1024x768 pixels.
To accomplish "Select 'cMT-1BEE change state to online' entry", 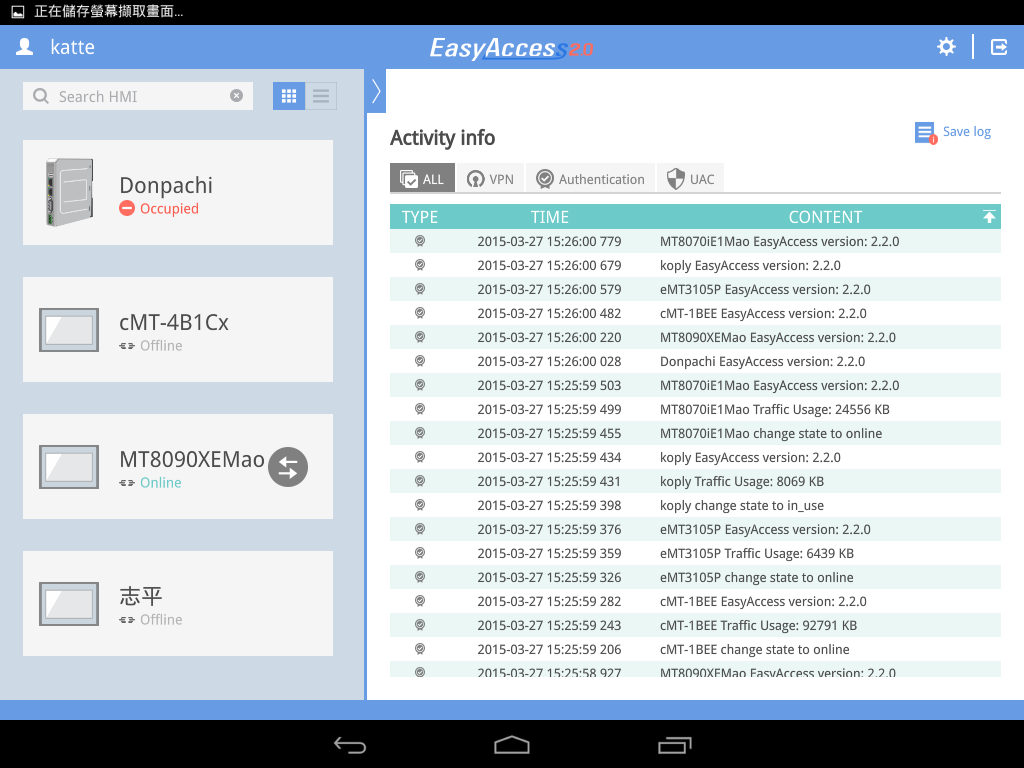I will tap(695, 649).
